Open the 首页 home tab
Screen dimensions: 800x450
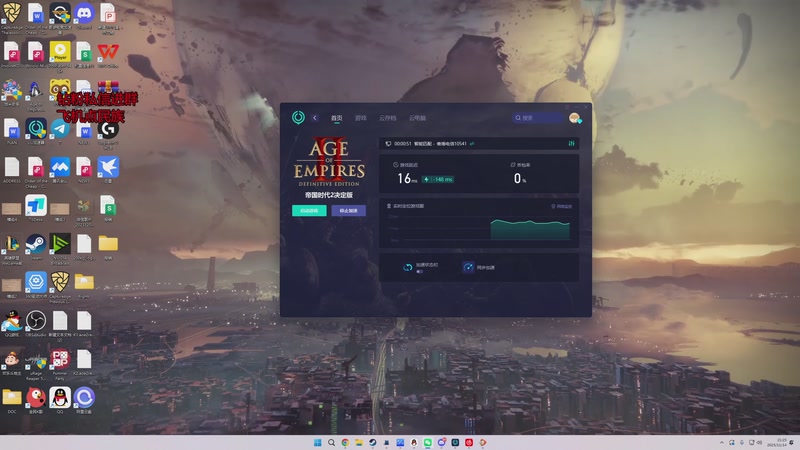pos(337,118)
